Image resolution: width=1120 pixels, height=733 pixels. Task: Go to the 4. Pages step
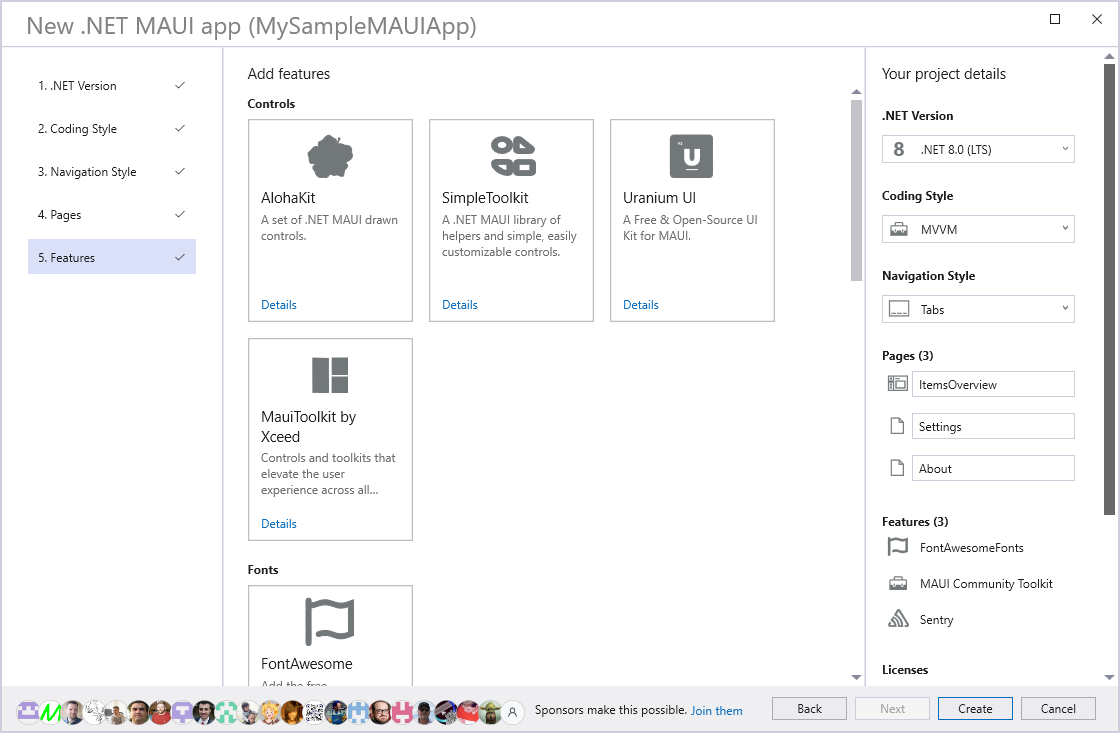111,215
